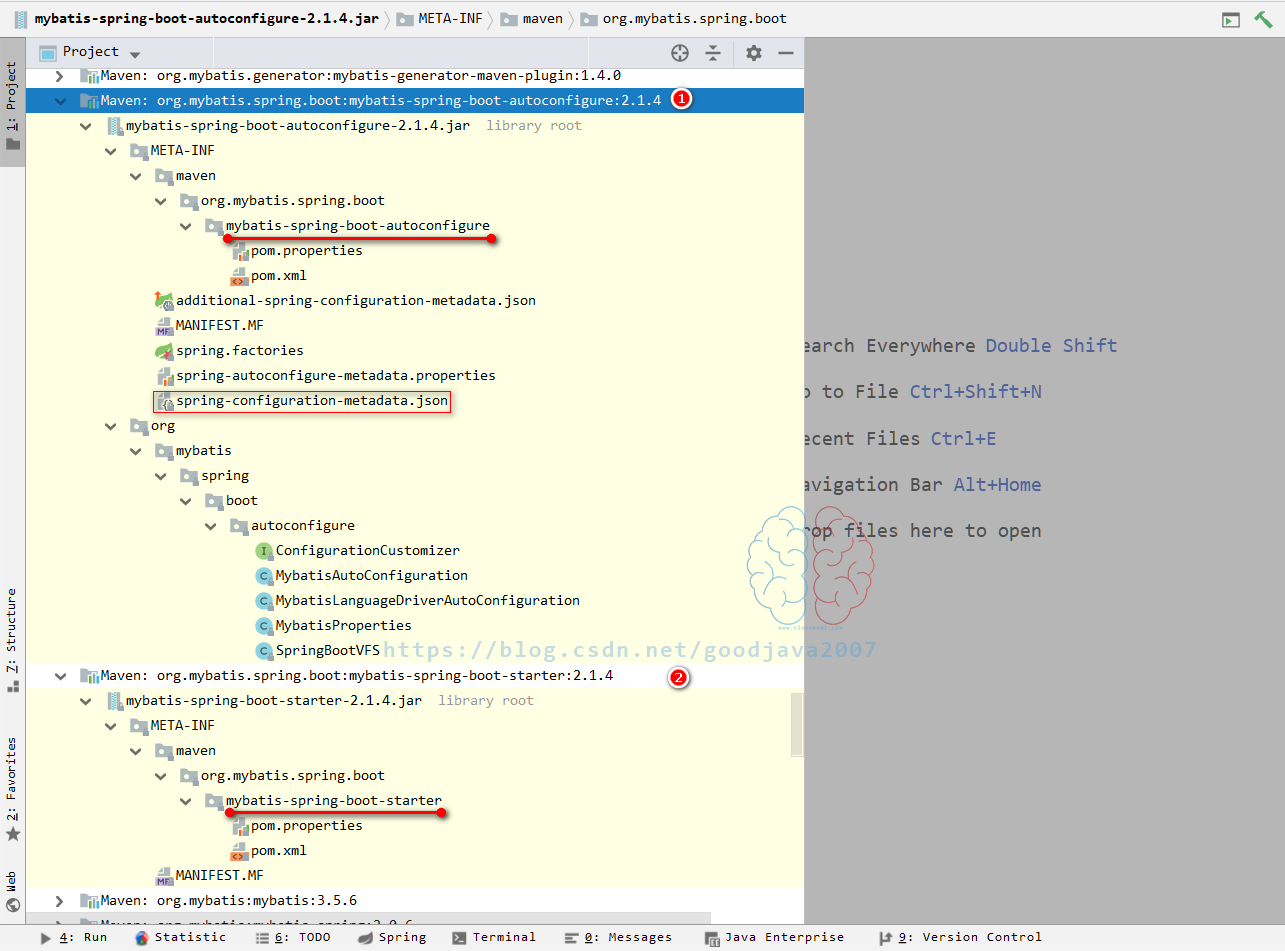The width and height of the screenshot is (1285, 951).
Task: Click maven breadcrumb in navigation bar
Action: pyautogui.click(x=533, y=19)
